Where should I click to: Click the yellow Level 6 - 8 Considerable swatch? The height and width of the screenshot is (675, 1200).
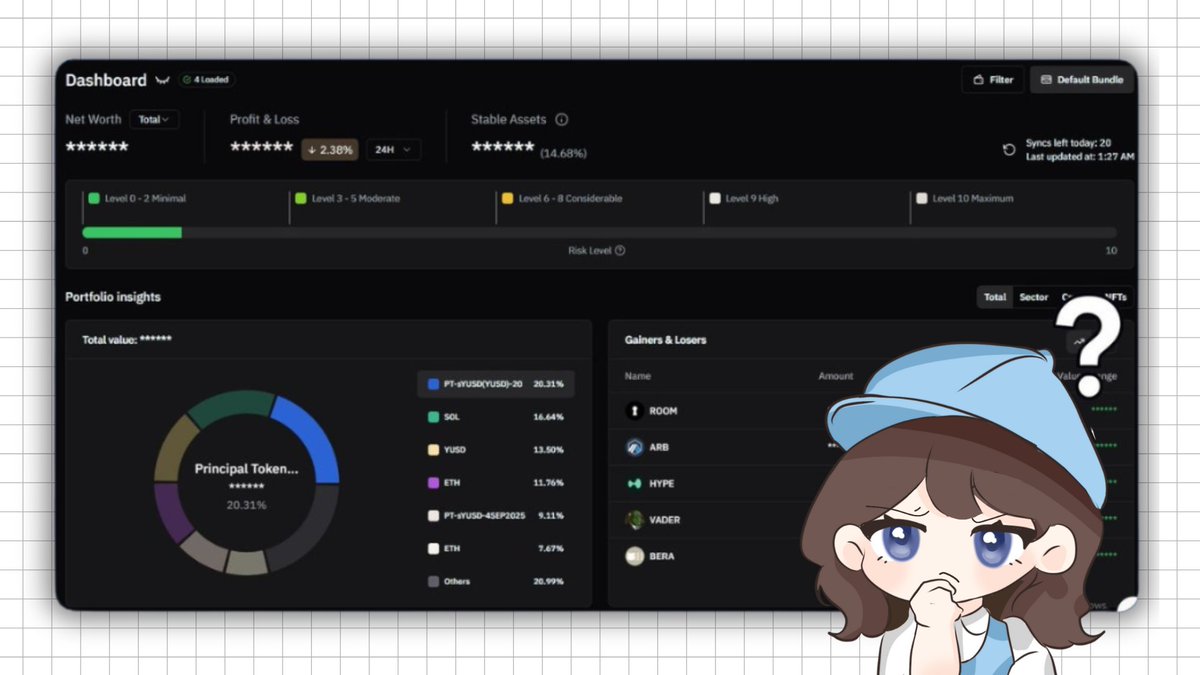[508, 198]
